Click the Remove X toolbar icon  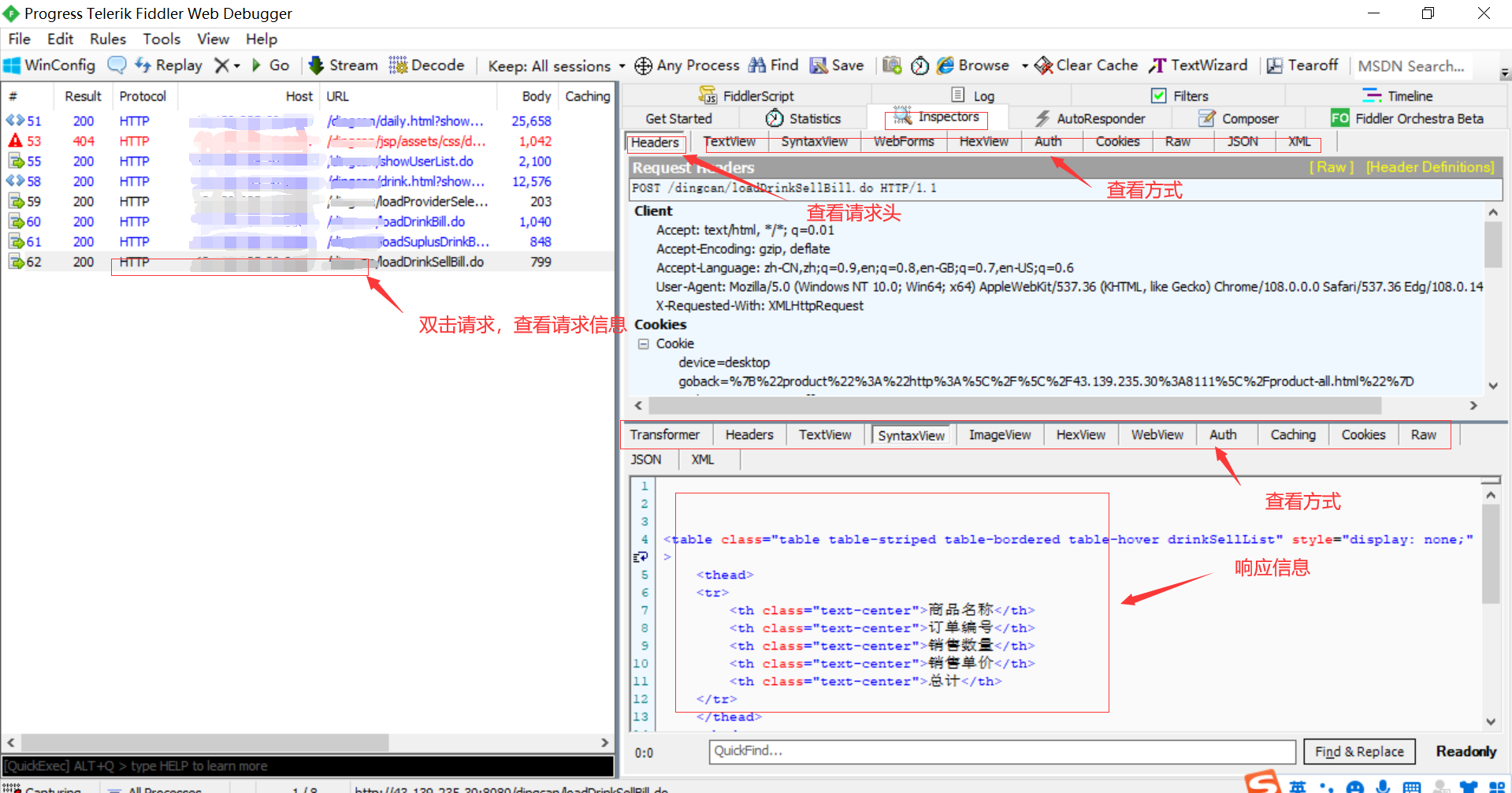pyautogui.click(x=222, y=65)
